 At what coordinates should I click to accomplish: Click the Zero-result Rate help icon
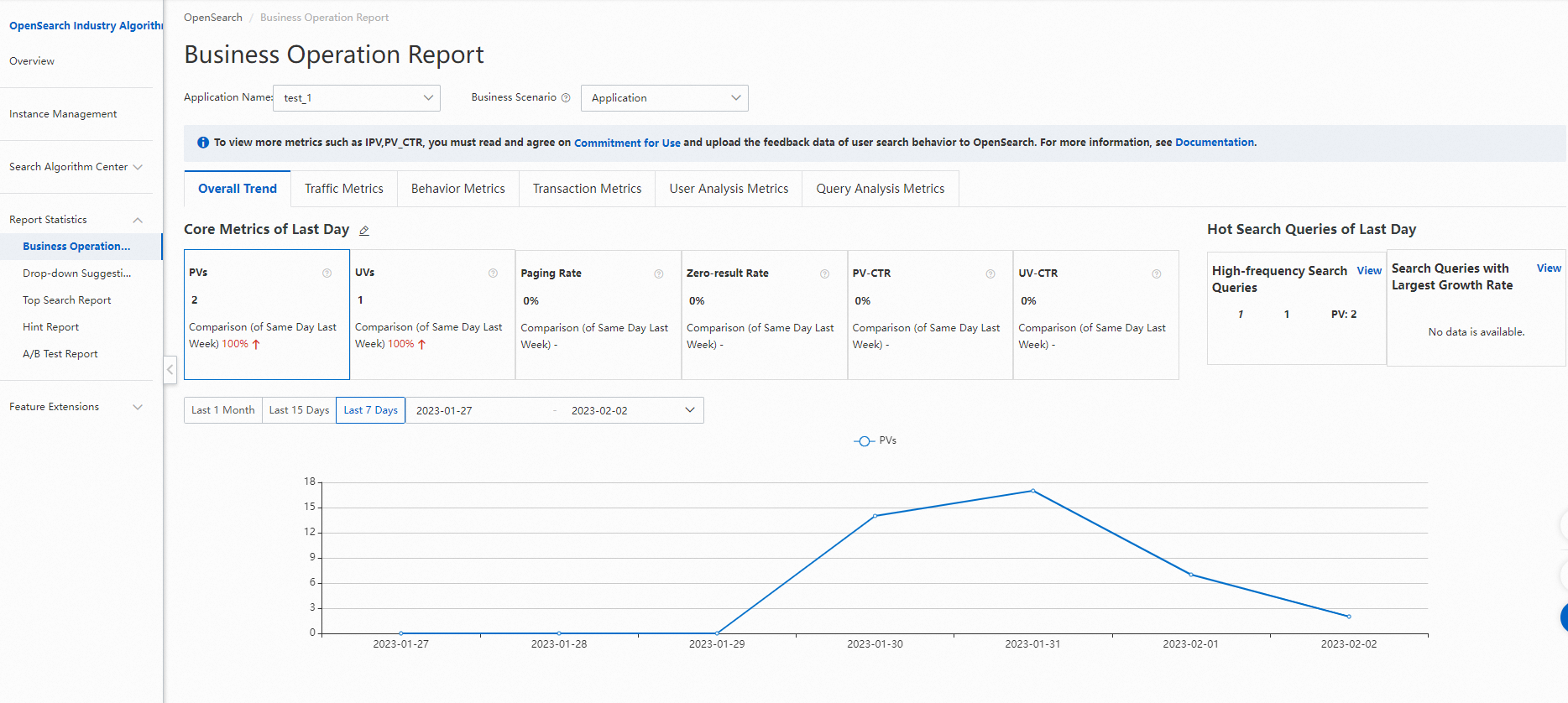[824, 273]
